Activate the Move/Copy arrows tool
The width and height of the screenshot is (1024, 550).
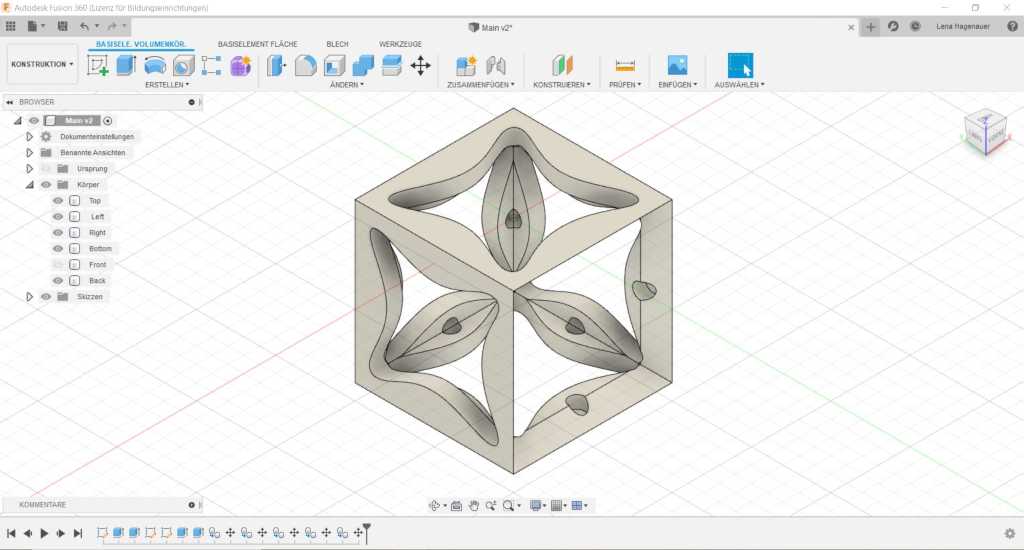click(421, 65)
